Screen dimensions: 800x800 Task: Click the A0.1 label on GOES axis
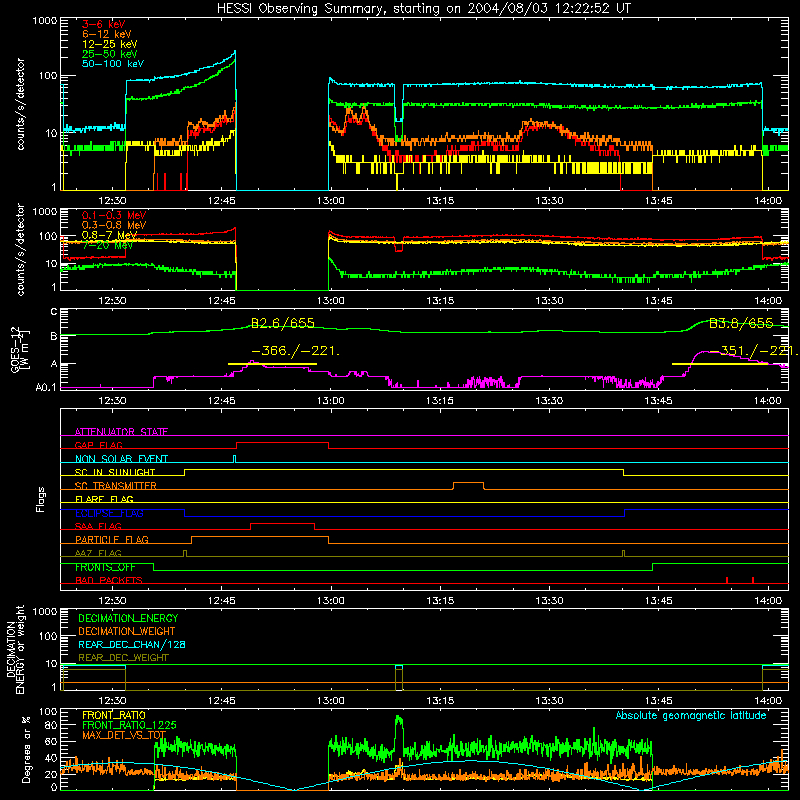[x=46, y=387]
